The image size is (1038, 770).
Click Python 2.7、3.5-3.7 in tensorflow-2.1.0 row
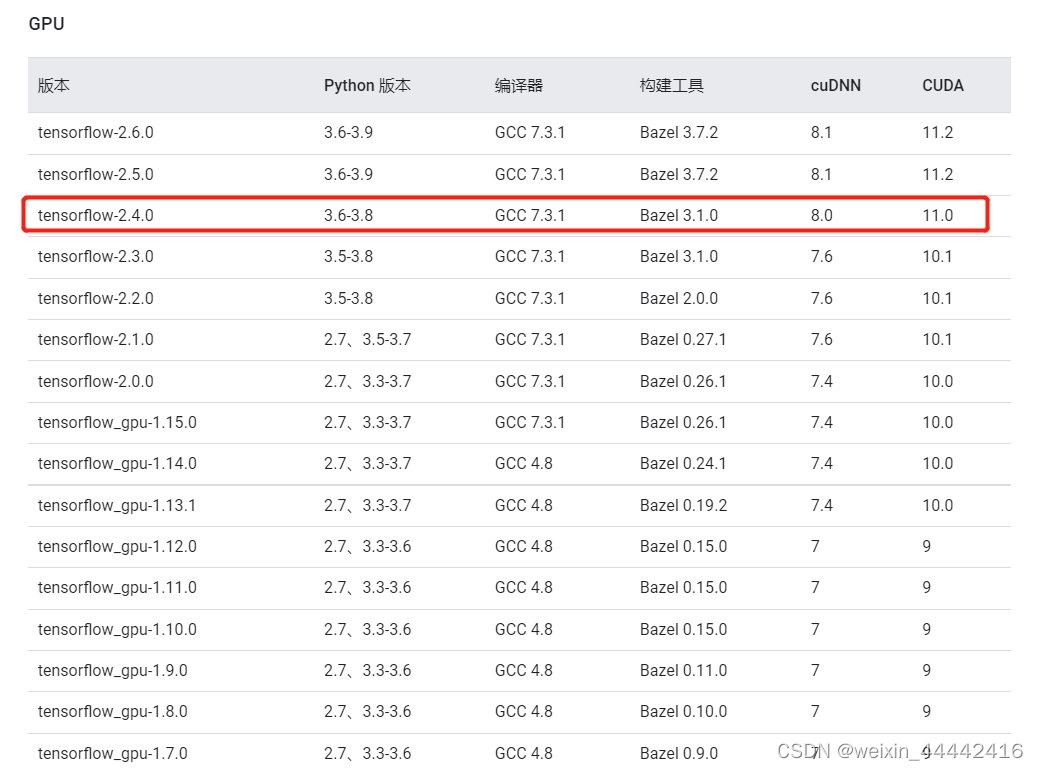[x=367, y=340]
